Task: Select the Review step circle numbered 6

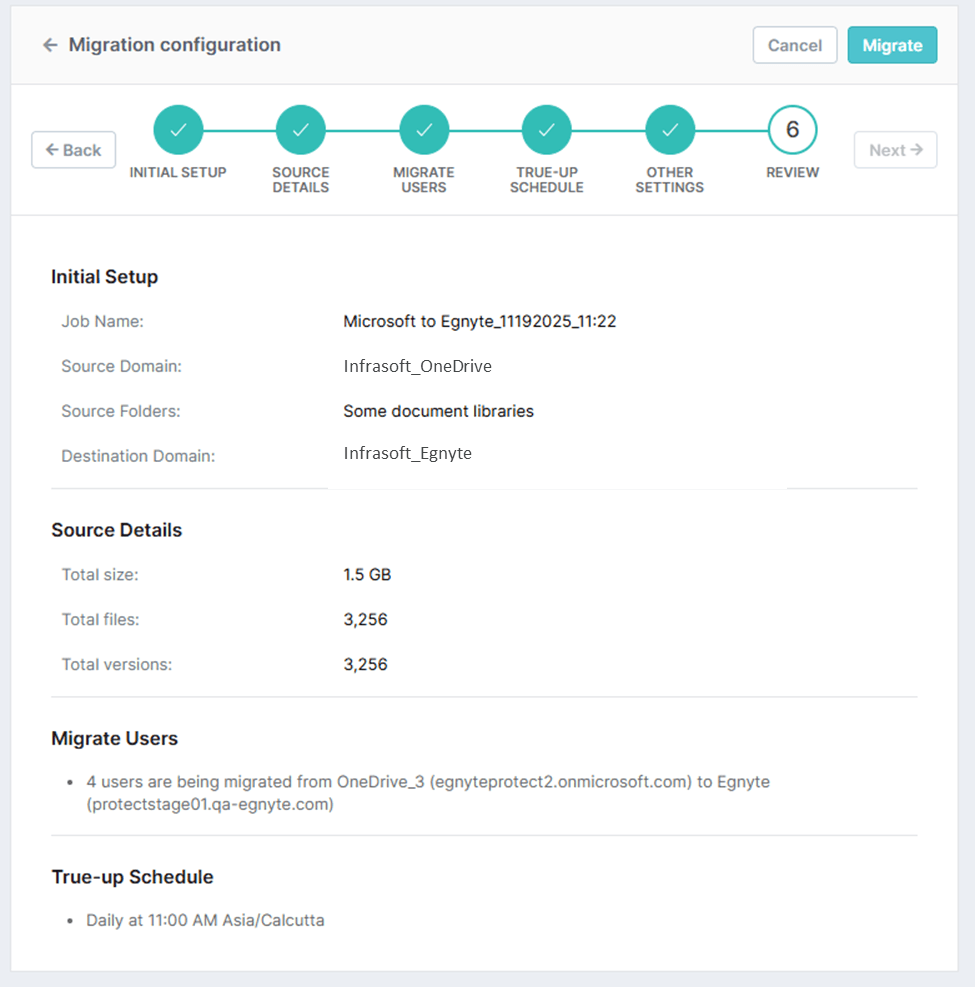Action: pos(792,129)
